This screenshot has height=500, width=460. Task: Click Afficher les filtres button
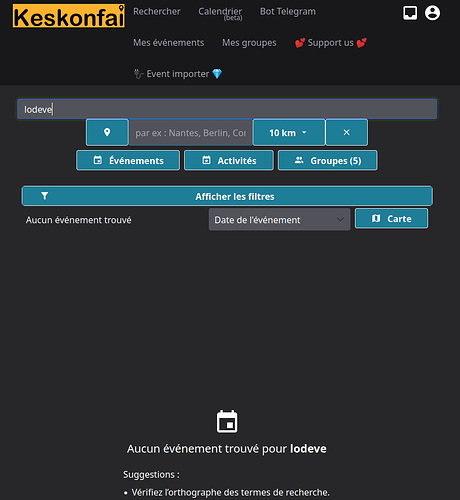coord(227,196)
